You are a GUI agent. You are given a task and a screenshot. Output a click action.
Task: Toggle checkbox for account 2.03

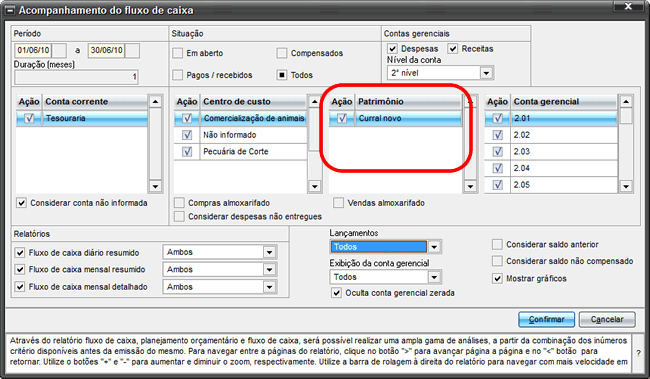tap(497, 151)
